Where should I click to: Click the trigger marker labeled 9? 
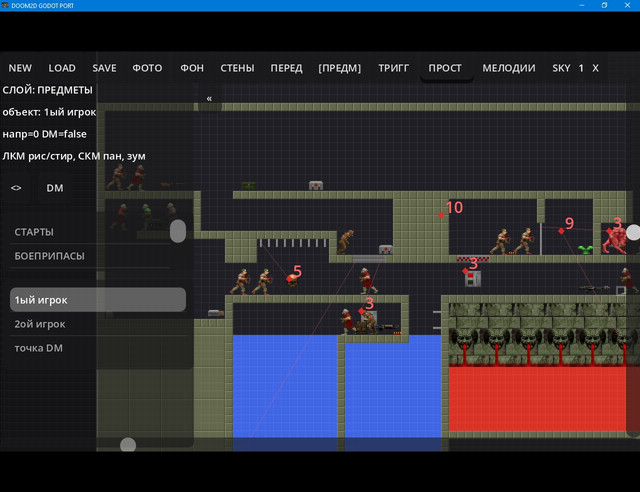tap(561, 231)
